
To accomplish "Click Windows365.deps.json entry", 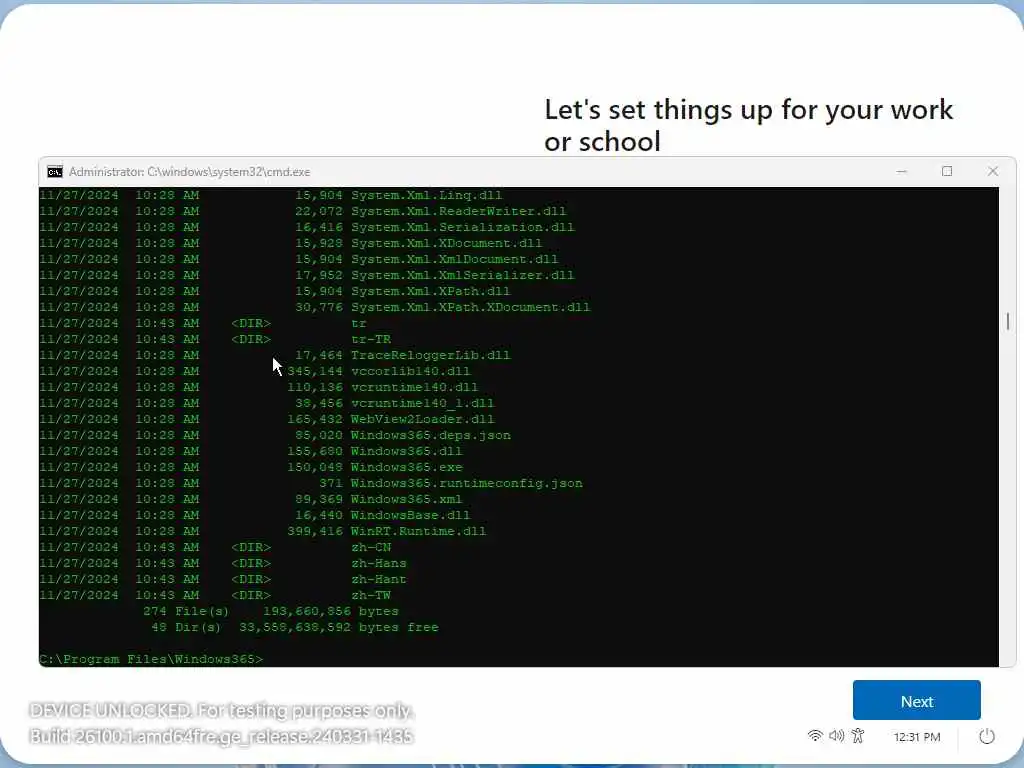I will 430,435.
